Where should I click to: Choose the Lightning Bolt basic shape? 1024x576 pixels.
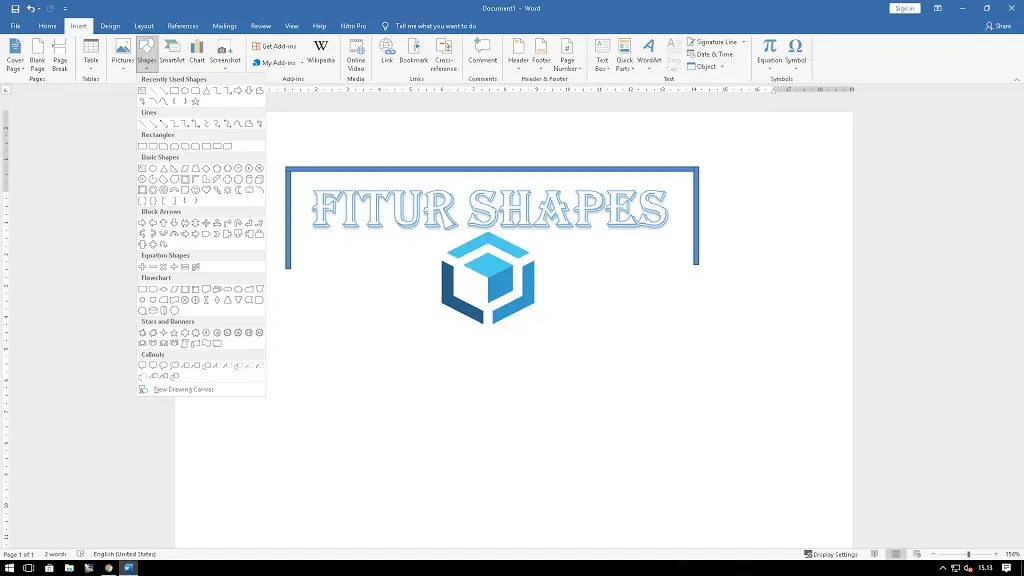(217, 190)
